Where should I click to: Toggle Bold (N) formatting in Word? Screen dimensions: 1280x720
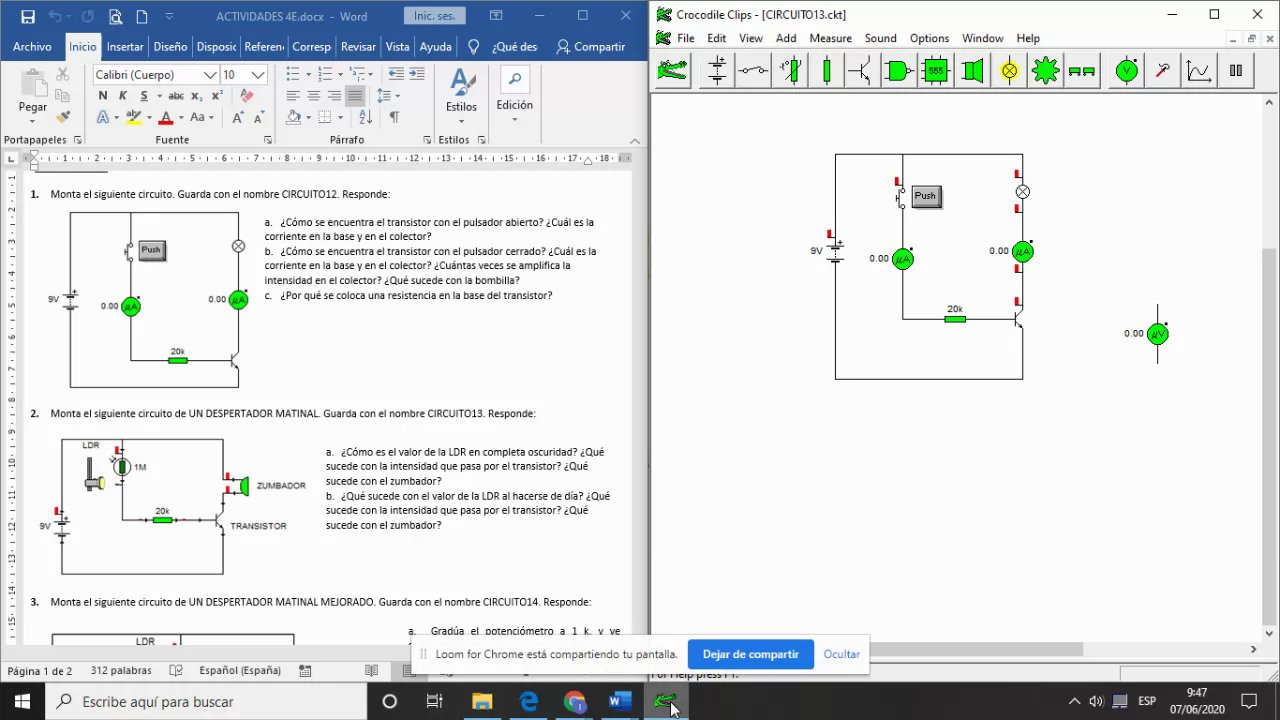click(x=103, y=96)
